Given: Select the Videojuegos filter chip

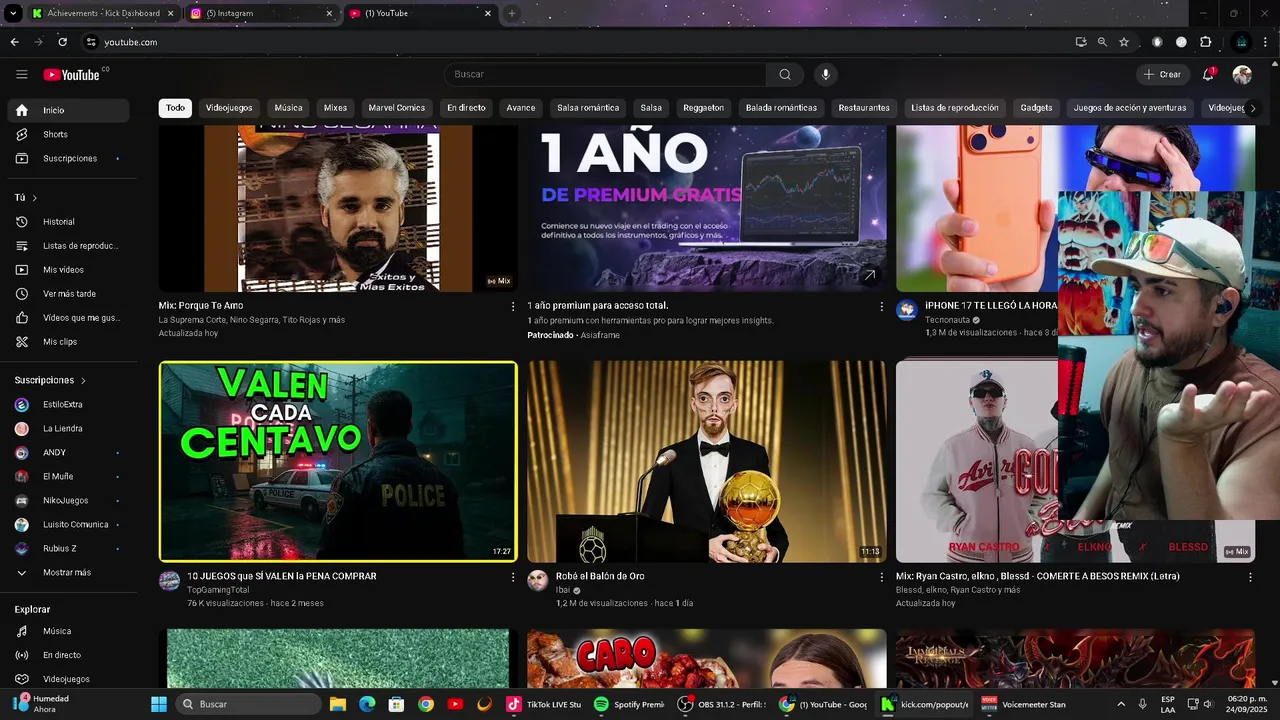Looking at the screenshot, I should tap(229, 108).
